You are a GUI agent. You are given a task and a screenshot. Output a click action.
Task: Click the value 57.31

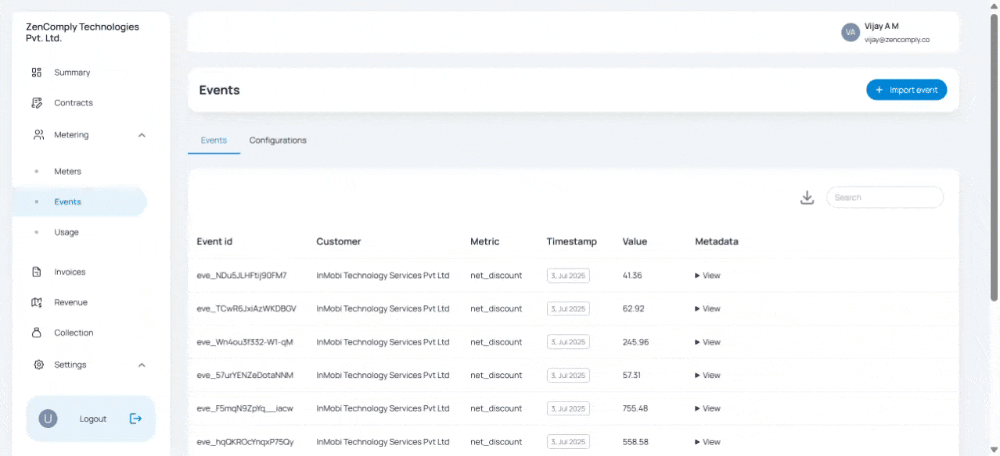pos(631,375)
